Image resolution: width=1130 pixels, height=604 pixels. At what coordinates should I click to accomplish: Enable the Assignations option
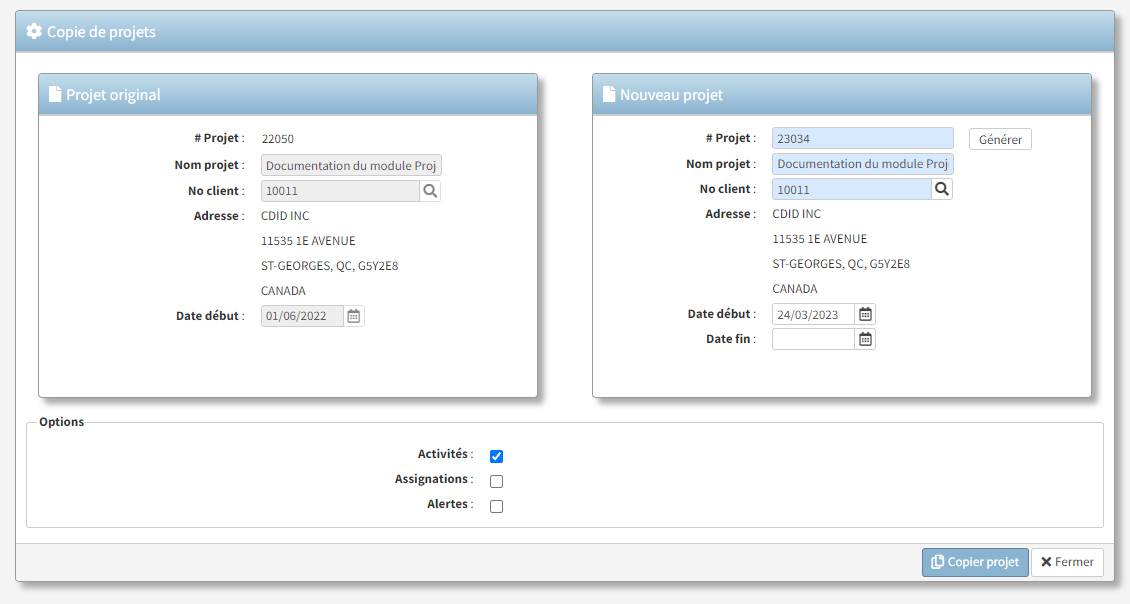point(496,480)
